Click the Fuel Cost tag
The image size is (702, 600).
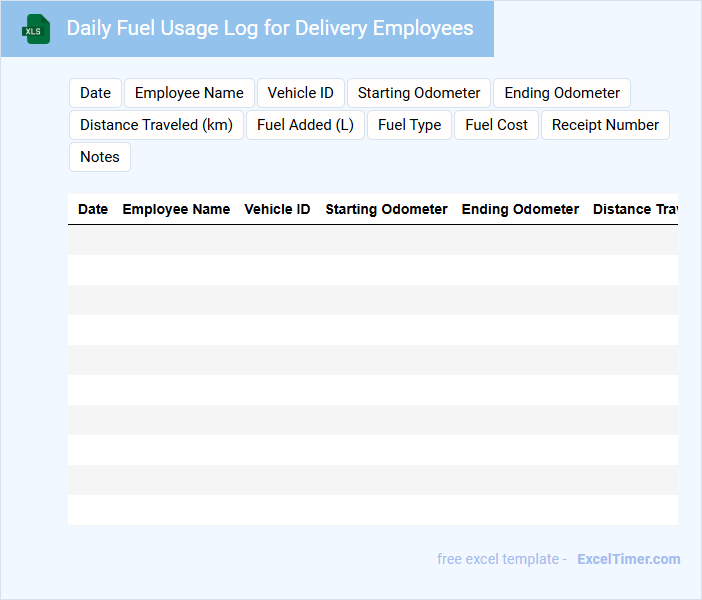496,125
